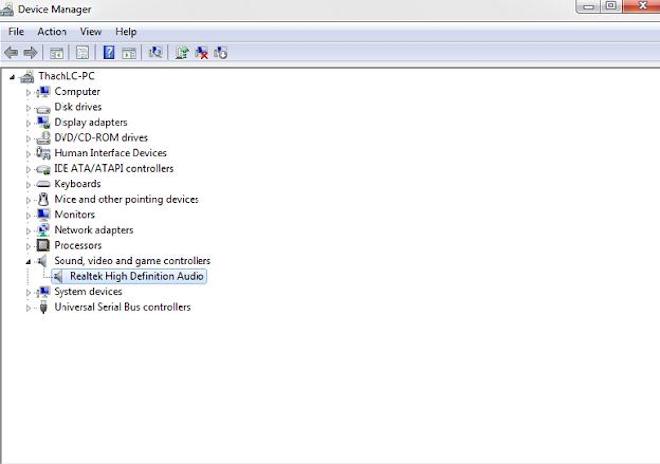The height and width of the screenshot is (464, 660).
Task: Click Uninstall device icon with red X
Action: tap(201, 53)
